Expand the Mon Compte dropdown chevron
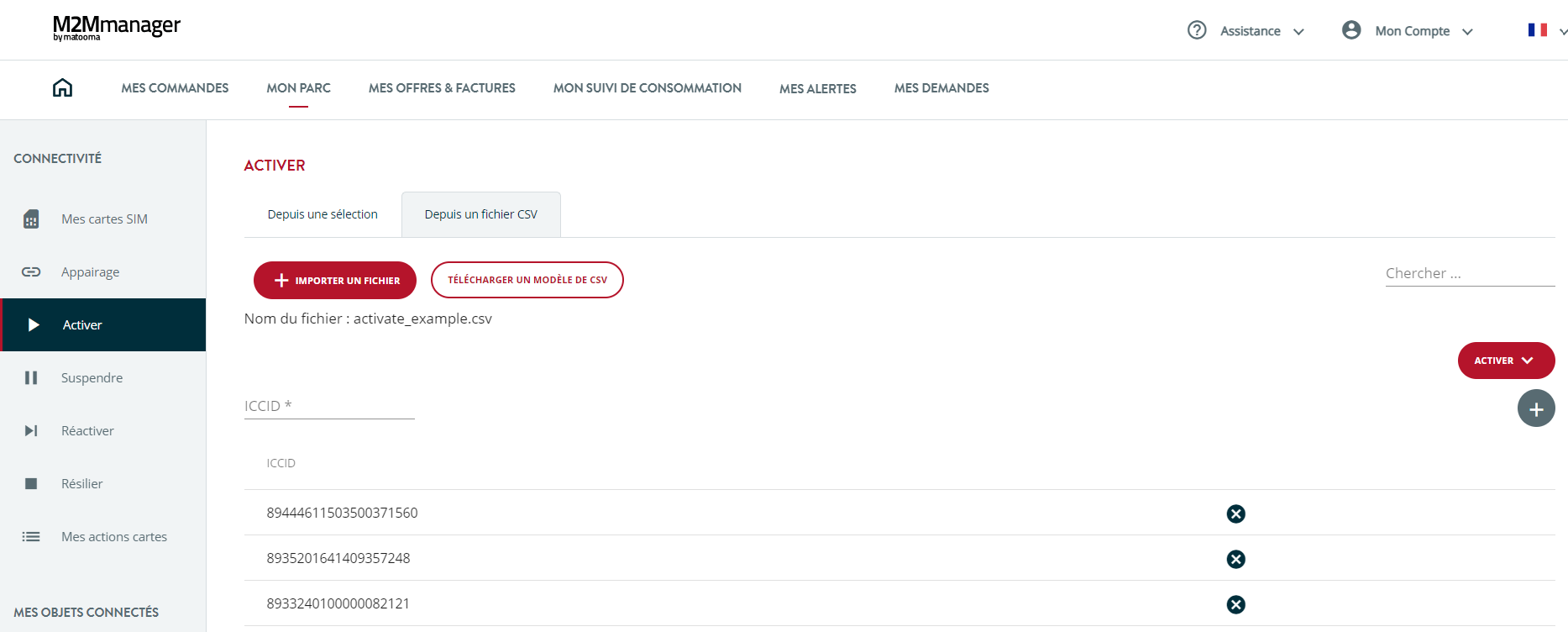Viewport: 1568px width, 632px height. click(1467, 32)
